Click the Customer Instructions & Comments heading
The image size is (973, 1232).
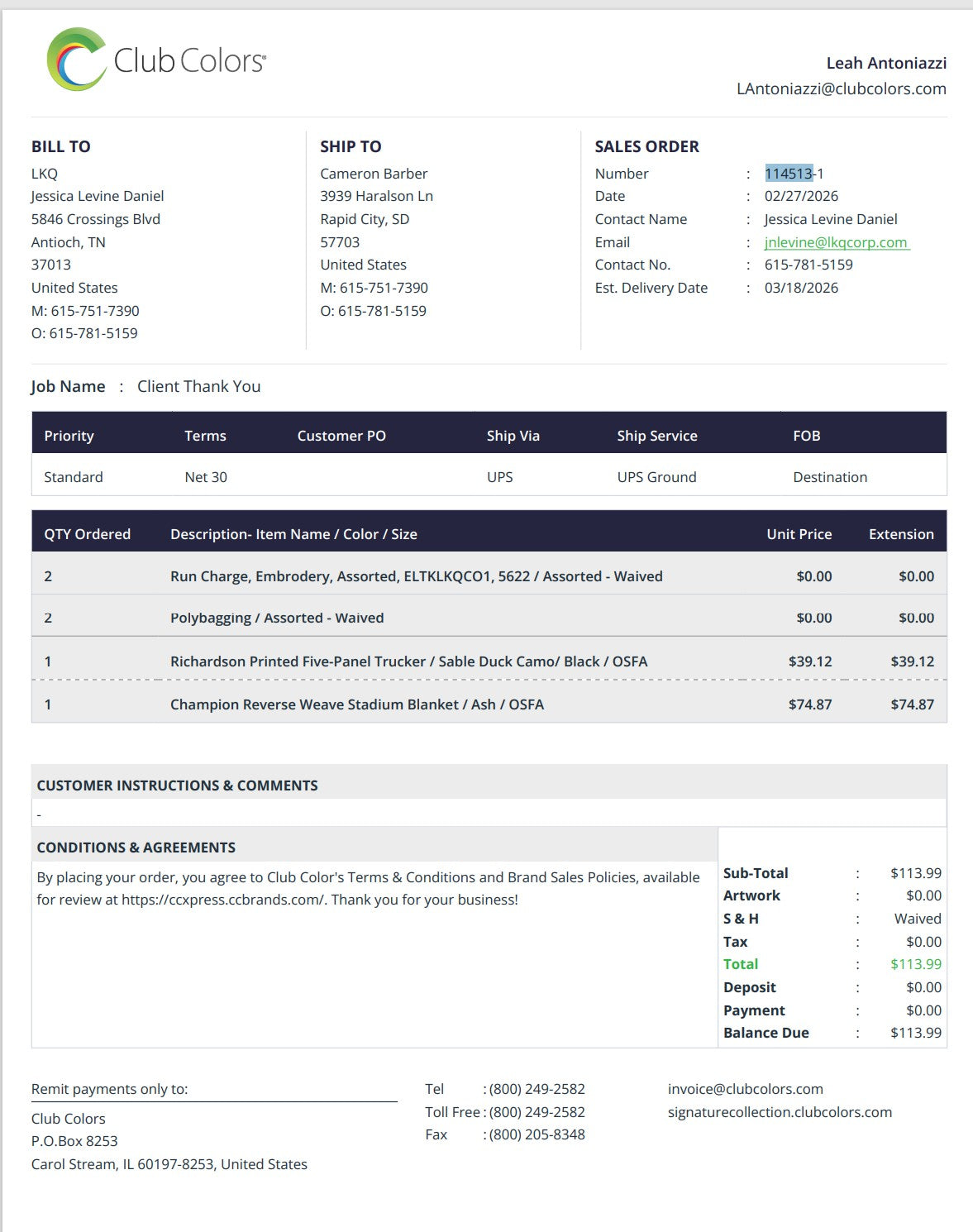(177, 786)
